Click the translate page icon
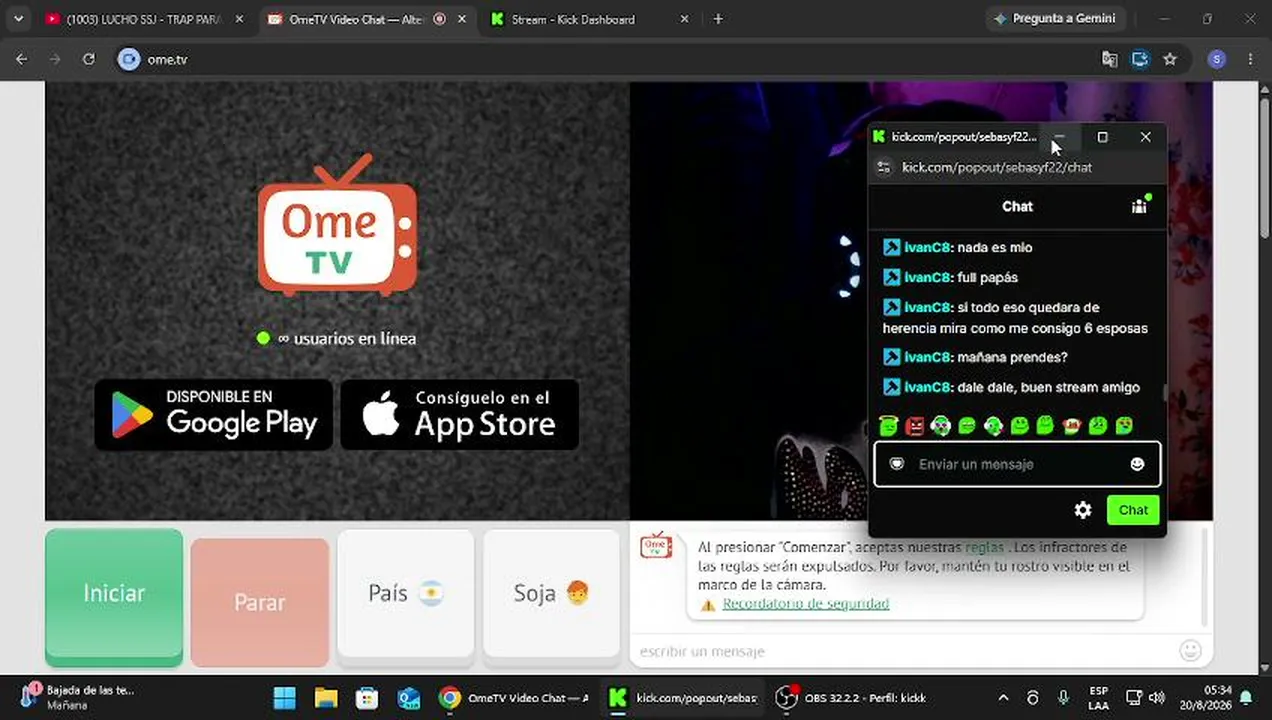1272x720 pixels. click(1110, 59)
